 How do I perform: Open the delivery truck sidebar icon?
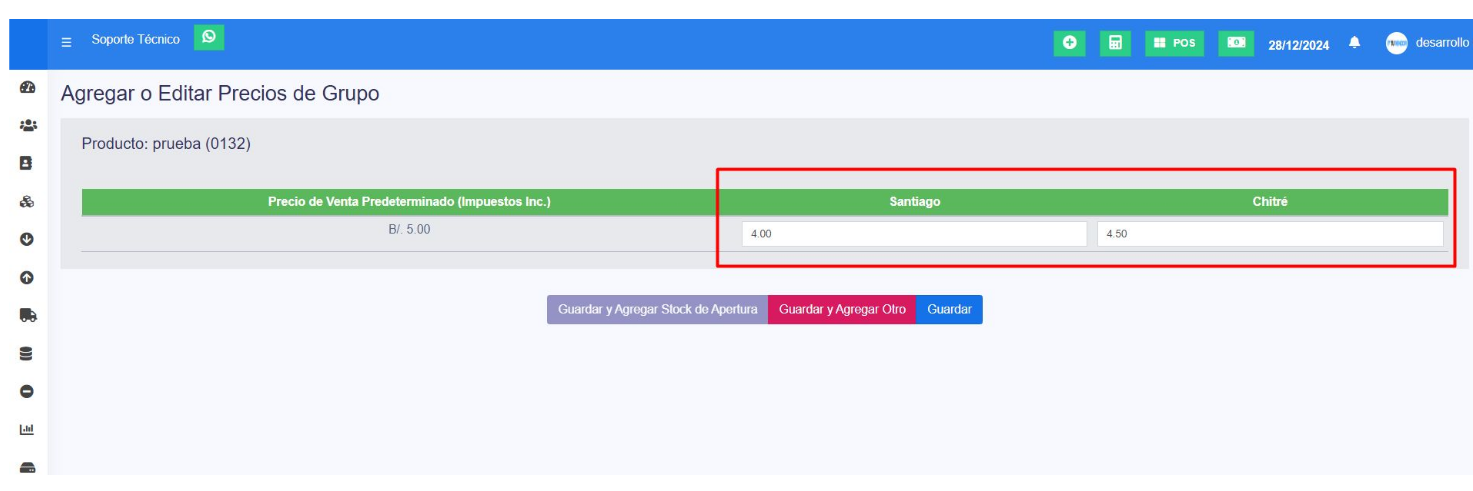27,315
